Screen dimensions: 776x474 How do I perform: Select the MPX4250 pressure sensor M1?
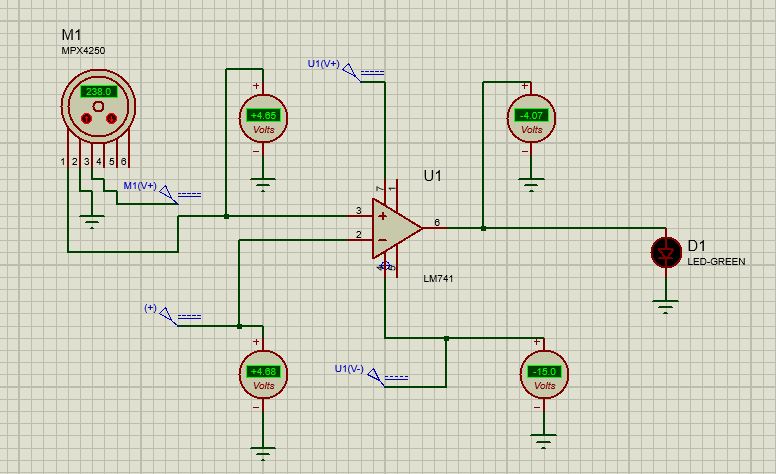click(98, 105)
